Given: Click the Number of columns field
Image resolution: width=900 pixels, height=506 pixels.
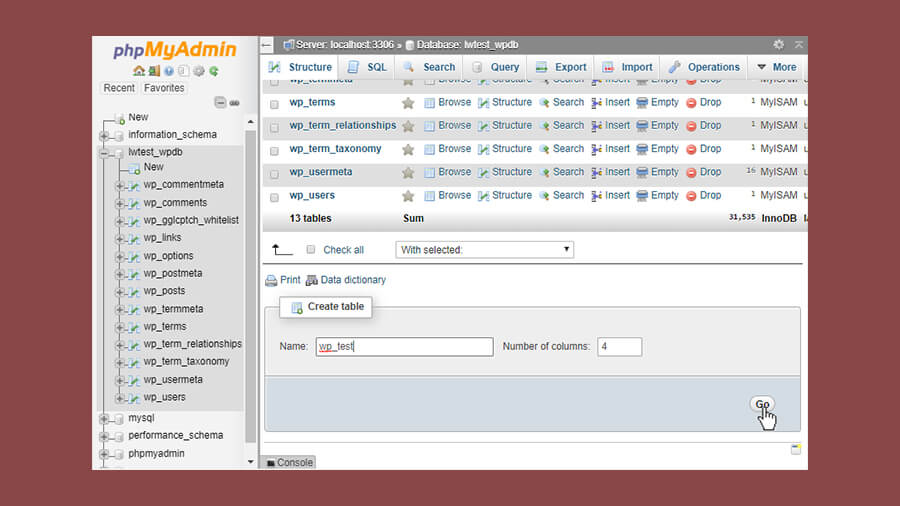Looking at the screenshot, I should [x=619, y=347].
